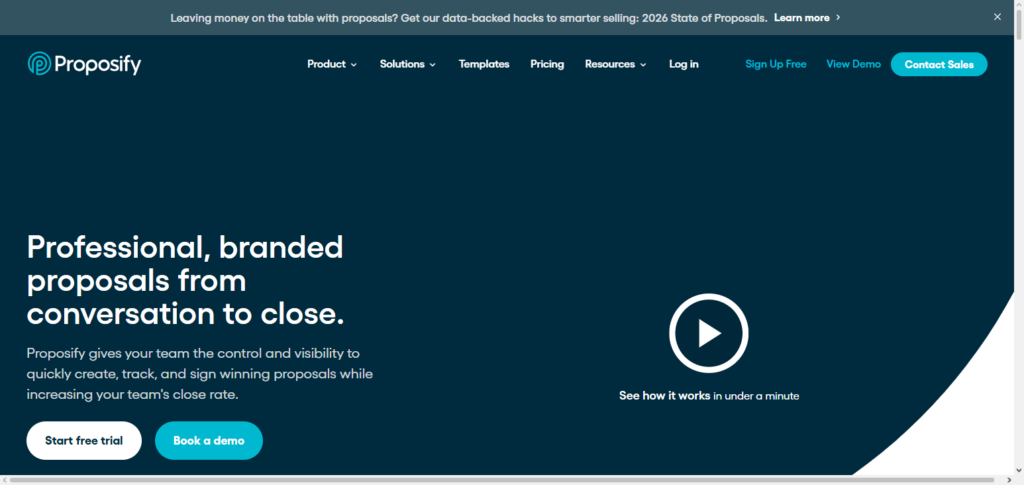Expand the Solutions dropdown chevron
Image resolution: width=1024 pixels, height=485 pixels.
[432, 65]
